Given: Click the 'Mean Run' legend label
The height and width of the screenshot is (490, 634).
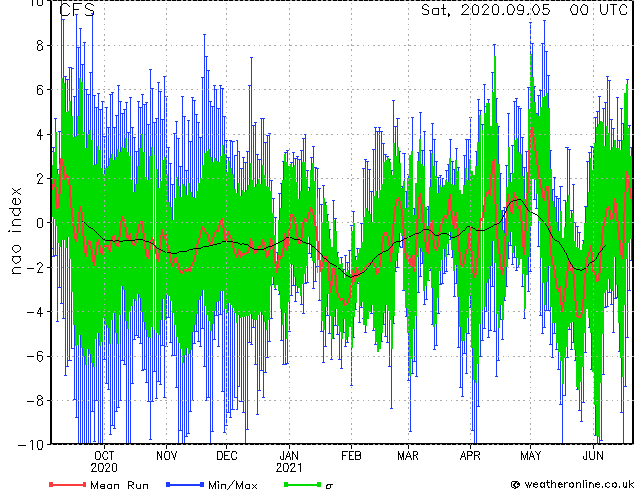Looking at the screenshot, I should point(119,485).
